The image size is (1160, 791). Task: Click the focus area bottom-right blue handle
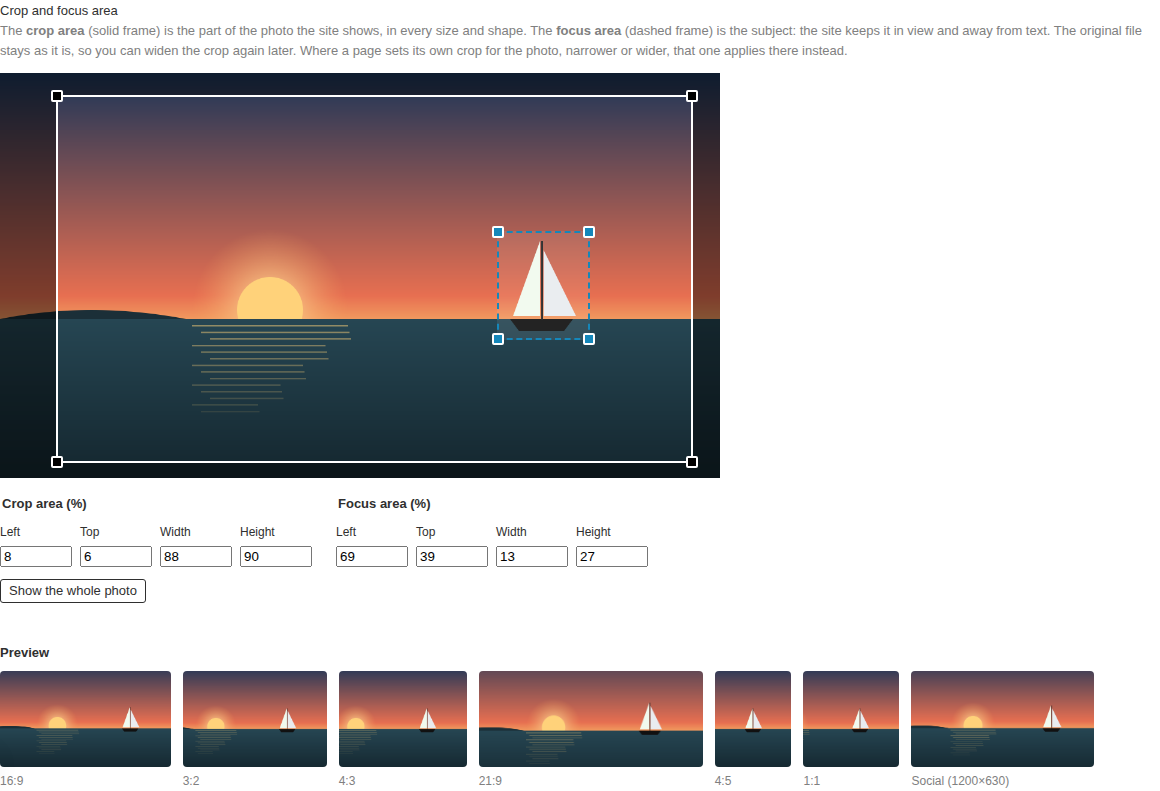point(589,339)
